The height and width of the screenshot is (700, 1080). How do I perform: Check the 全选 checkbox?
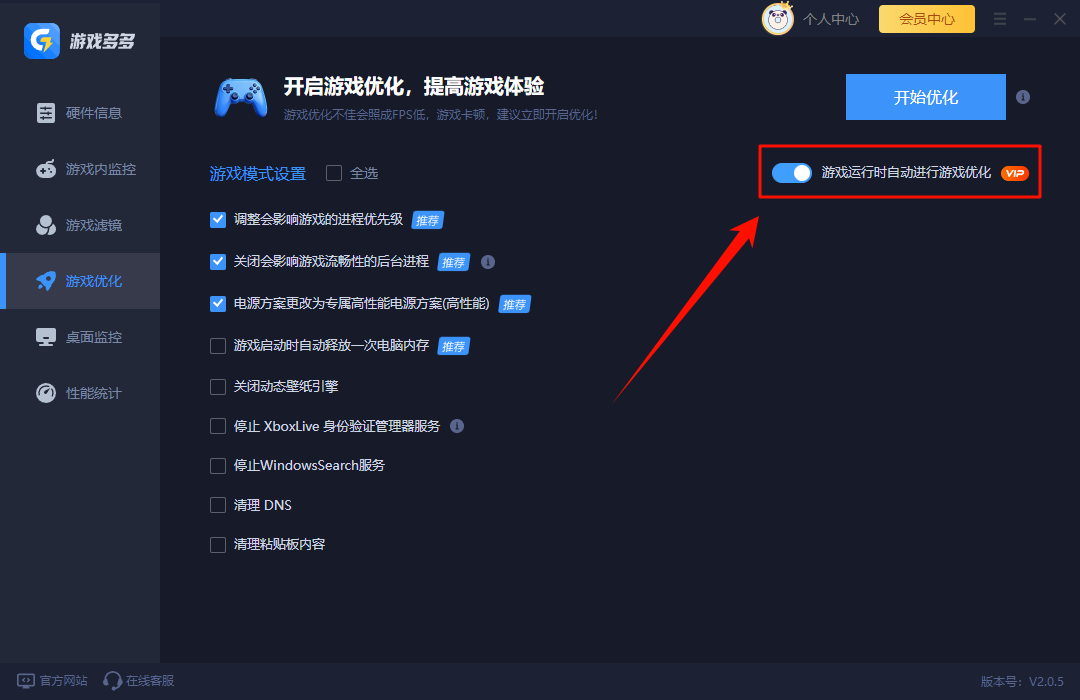coord(333,173)
